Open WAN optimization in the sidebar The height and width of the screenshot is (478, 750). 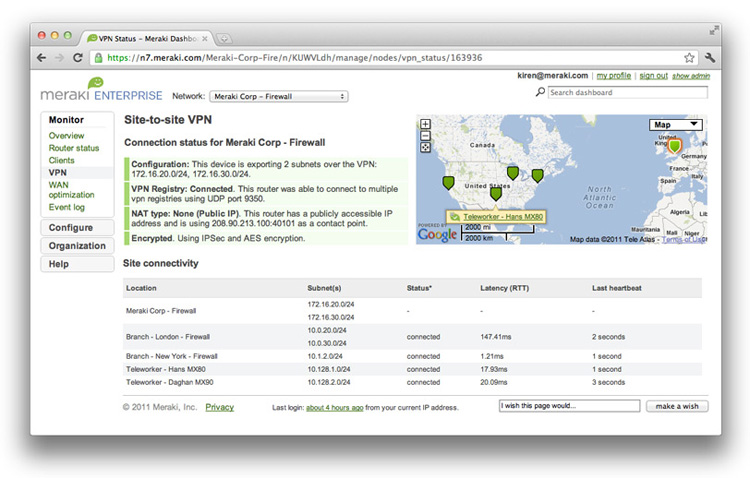tap(71, 190)
